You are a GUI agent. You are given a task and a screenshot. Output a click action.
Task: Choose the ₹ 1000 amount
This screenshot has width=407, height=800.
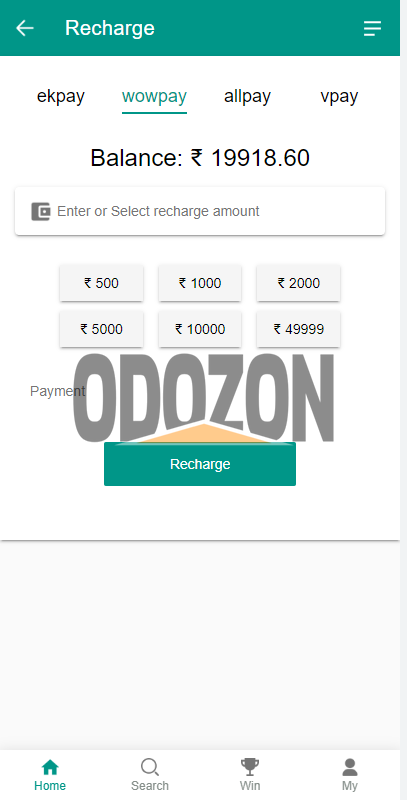point(200,283)
